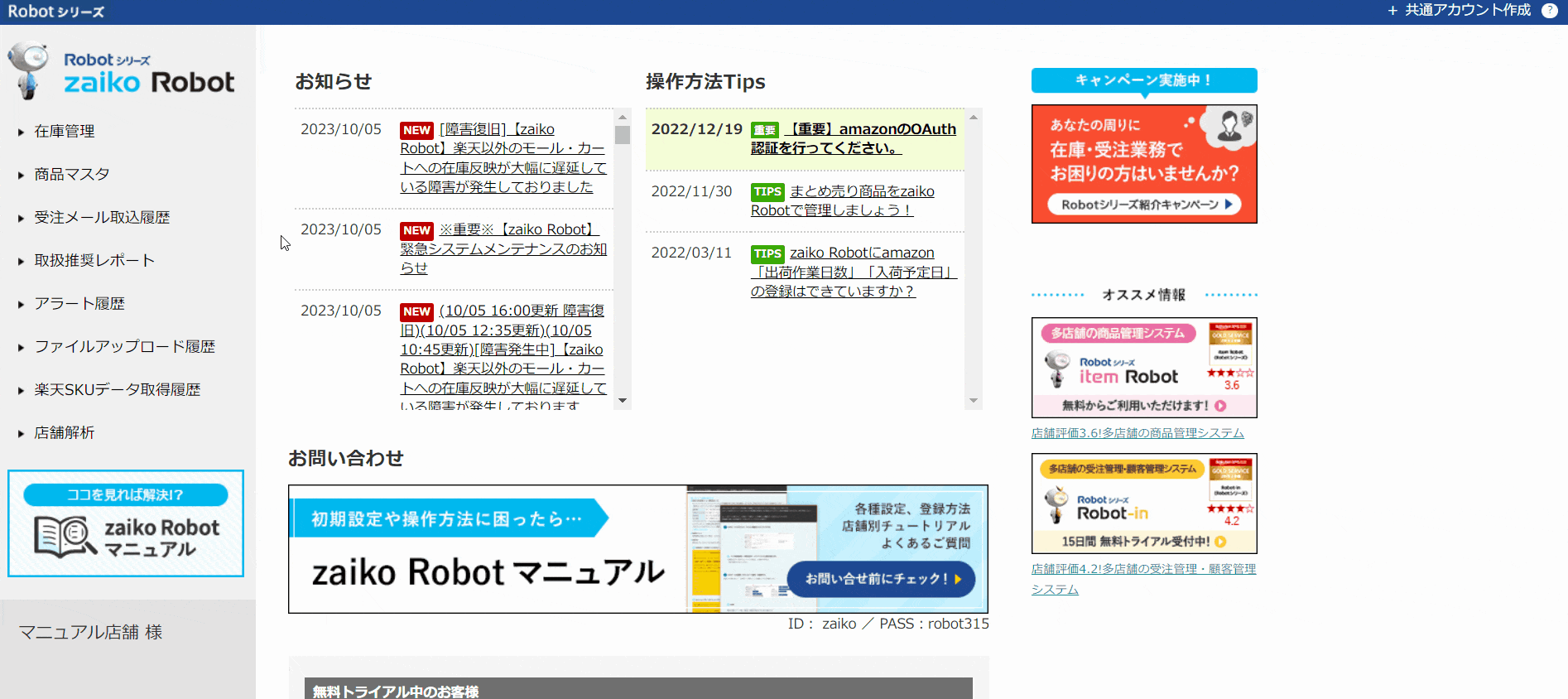Click the 無料トライアル中のお客様 header
The width and height of the screenshot is (1568, 699).
pyautogui.click(x=638, y=689)
